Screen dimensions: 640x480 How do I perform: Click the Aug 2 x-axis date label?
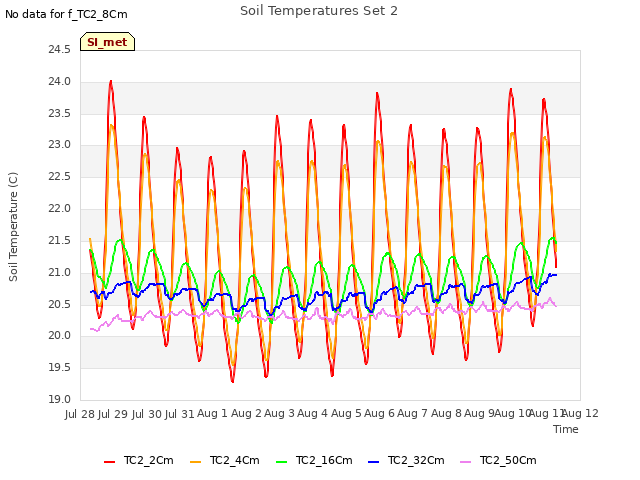tap(246, 413)
